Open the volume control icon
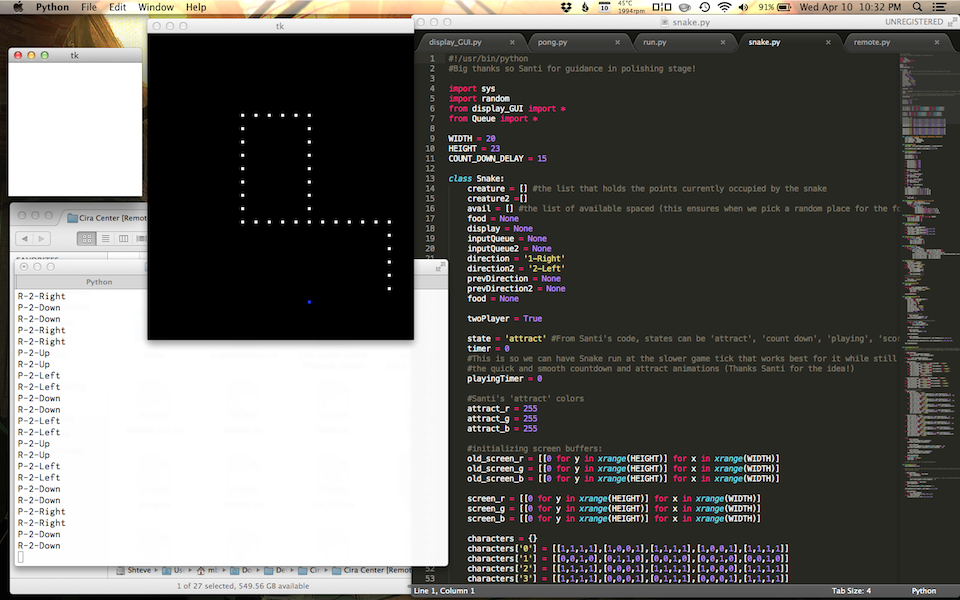960x600 pixels. pos(743,7)
